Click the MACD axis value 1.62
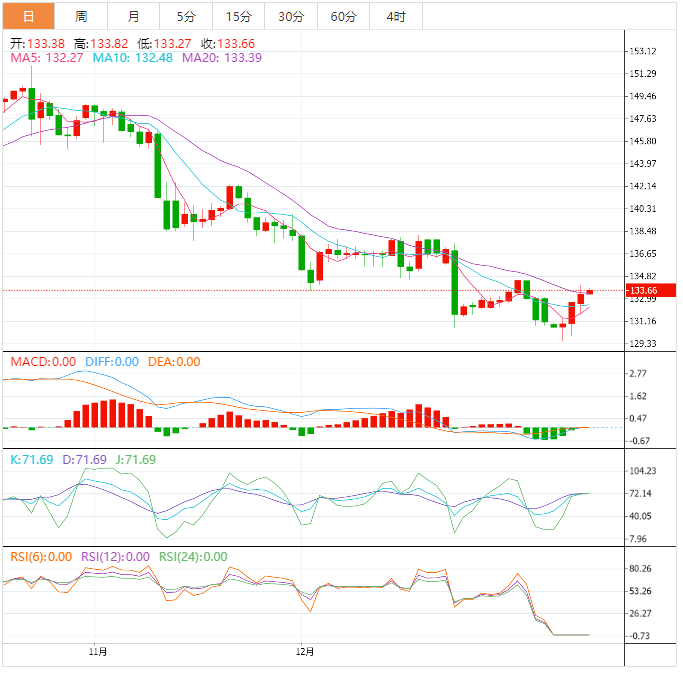Image resolution: width=683 pixels, height=675 pixels. [638, 396]
